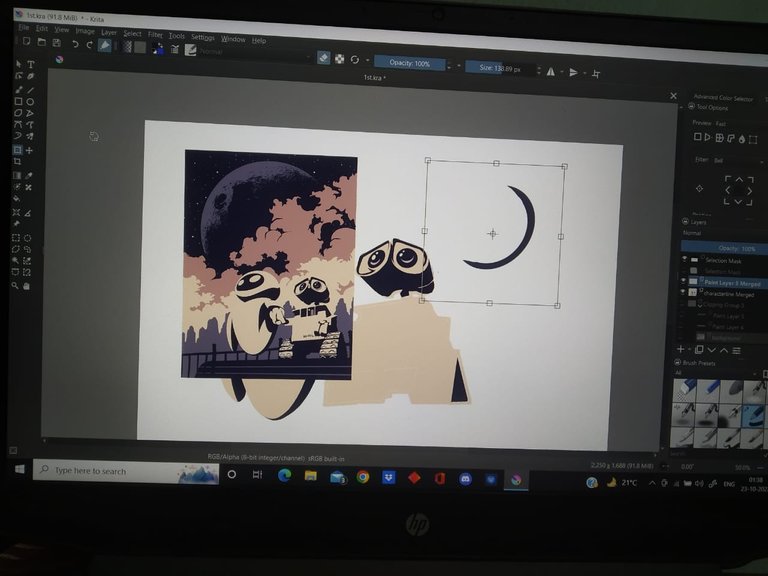Viewport: 768px width, 576px height.
Task: Toggle vertical mirror tool
Action: tap(574, 72)
